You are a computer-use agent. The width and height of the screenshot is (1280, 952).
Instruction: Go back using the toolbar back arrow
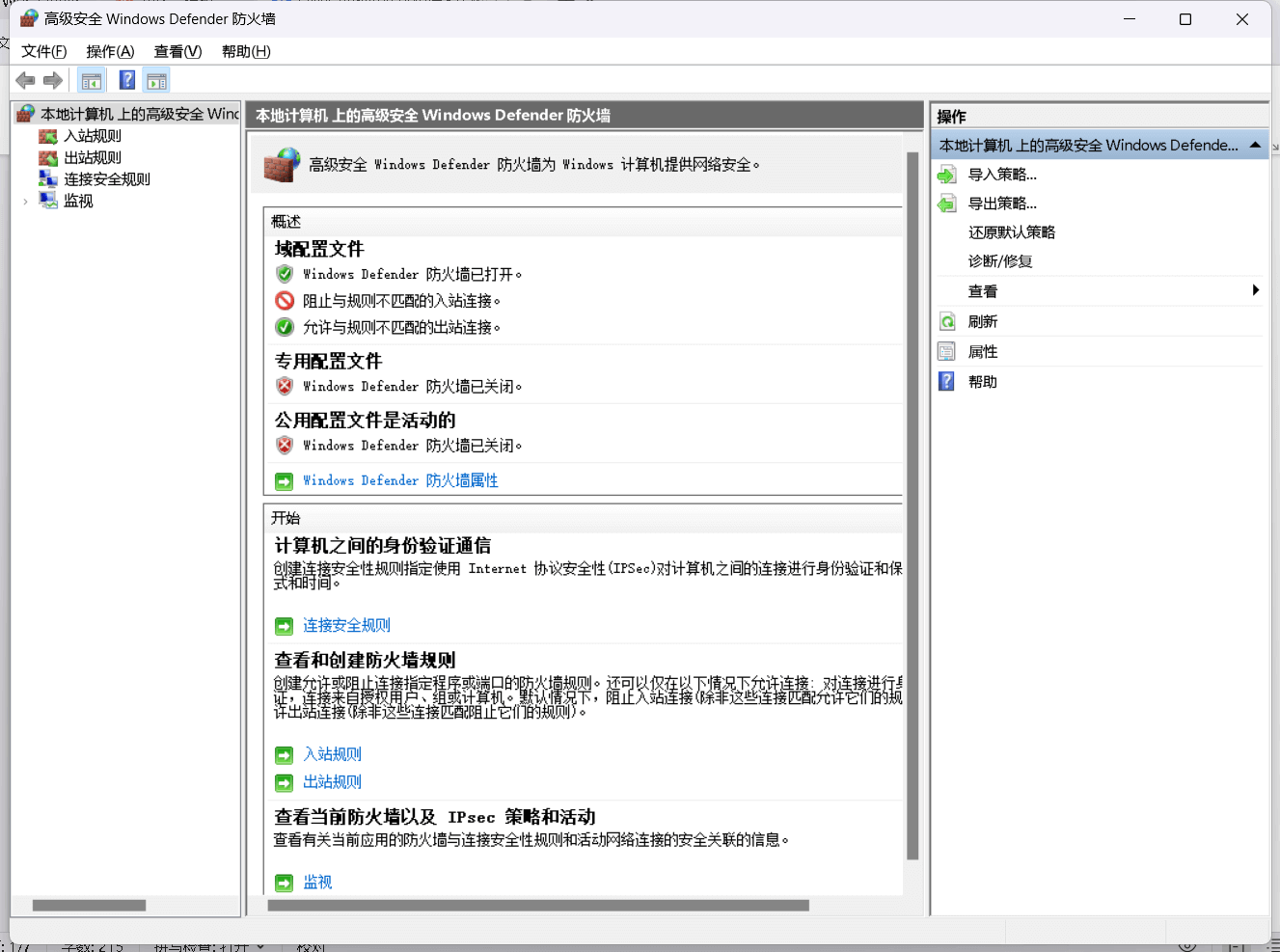(x=26, y=81)
